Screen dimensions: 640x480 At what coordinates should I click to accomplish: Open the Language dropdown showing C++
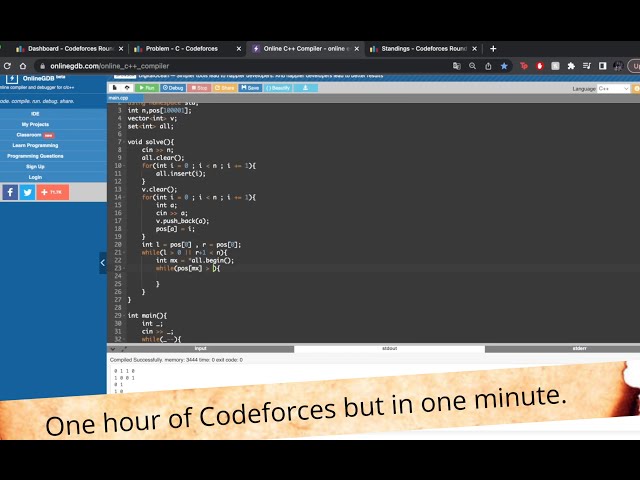click(x=613, y=89)
